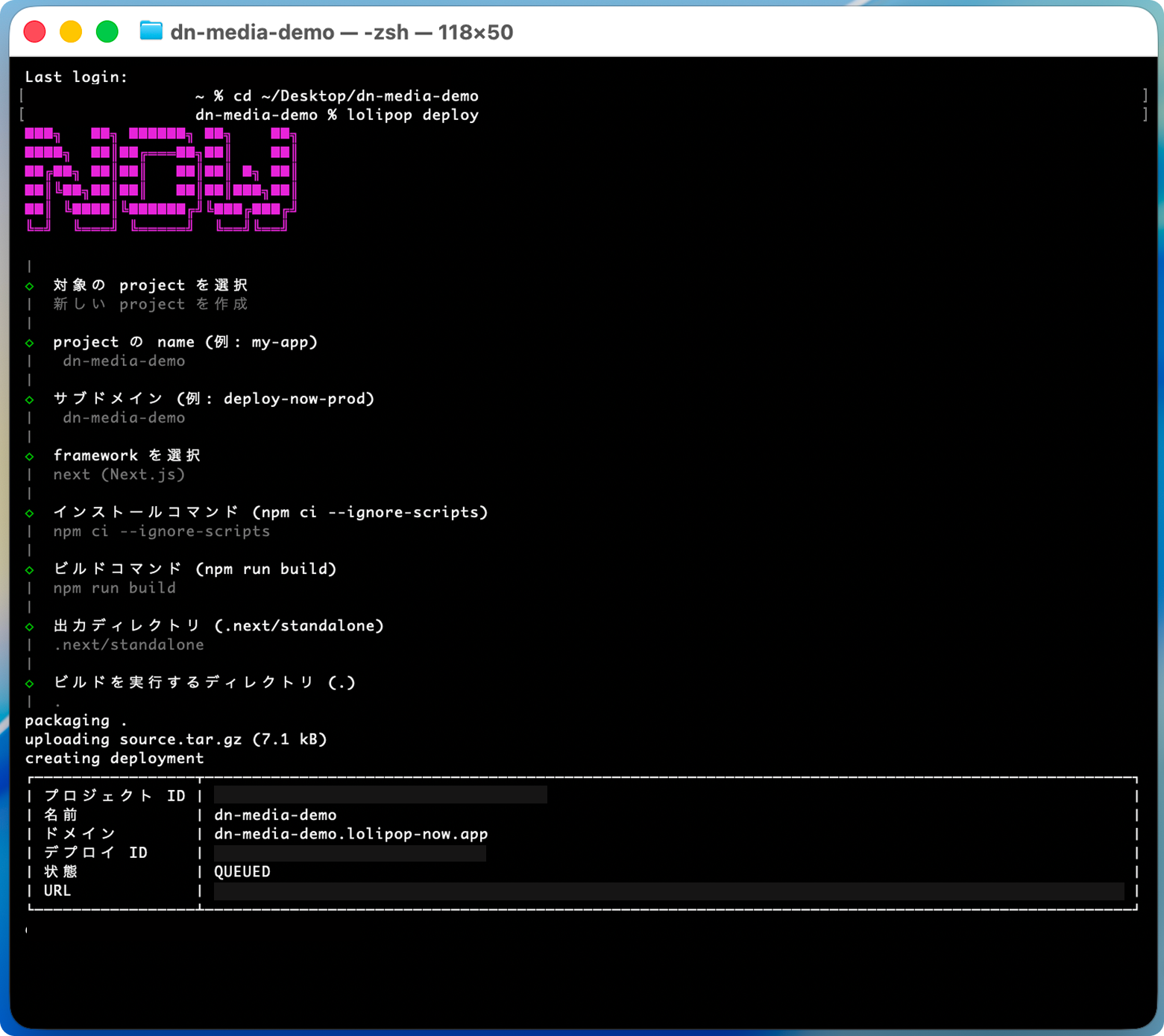Click the green diamond beside 'インストールコマンド'
The width and height of the screenshot is (1164, 1036).
(x=30, y=513)
